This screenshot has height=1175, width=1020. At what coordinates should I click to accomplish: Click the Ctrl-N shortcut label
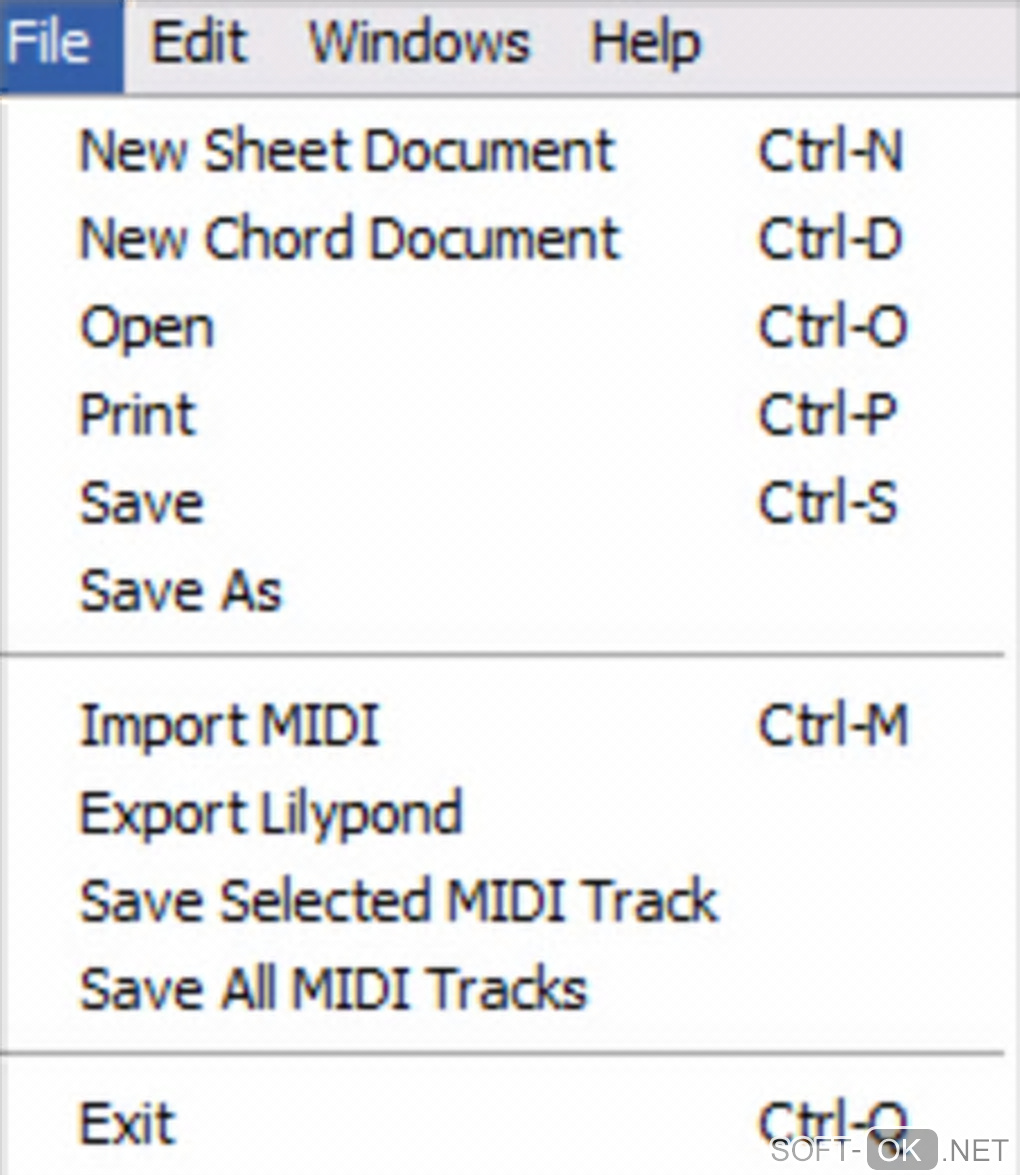point(831,152)
